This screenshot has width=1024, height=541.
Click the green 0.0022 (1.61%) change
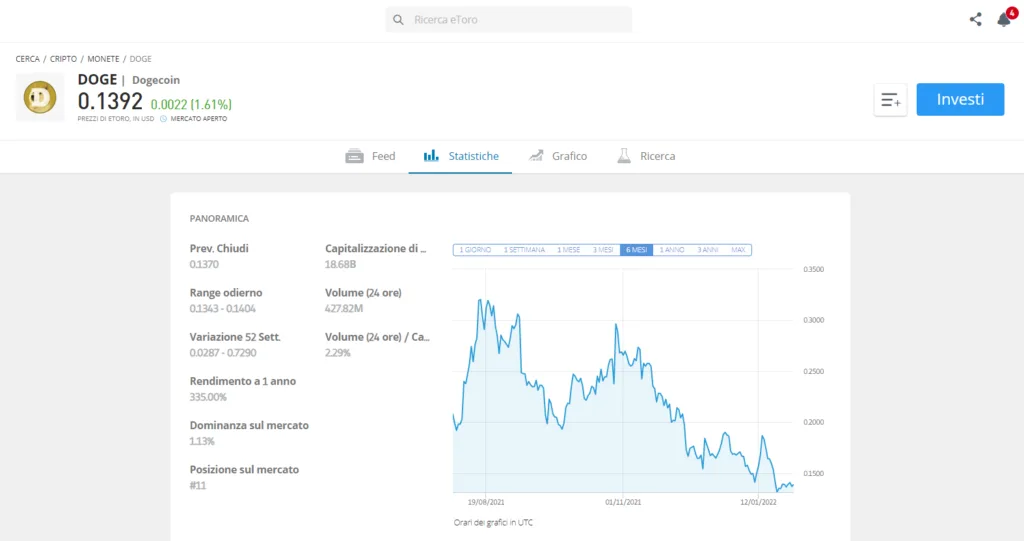(x=191, y=104)
